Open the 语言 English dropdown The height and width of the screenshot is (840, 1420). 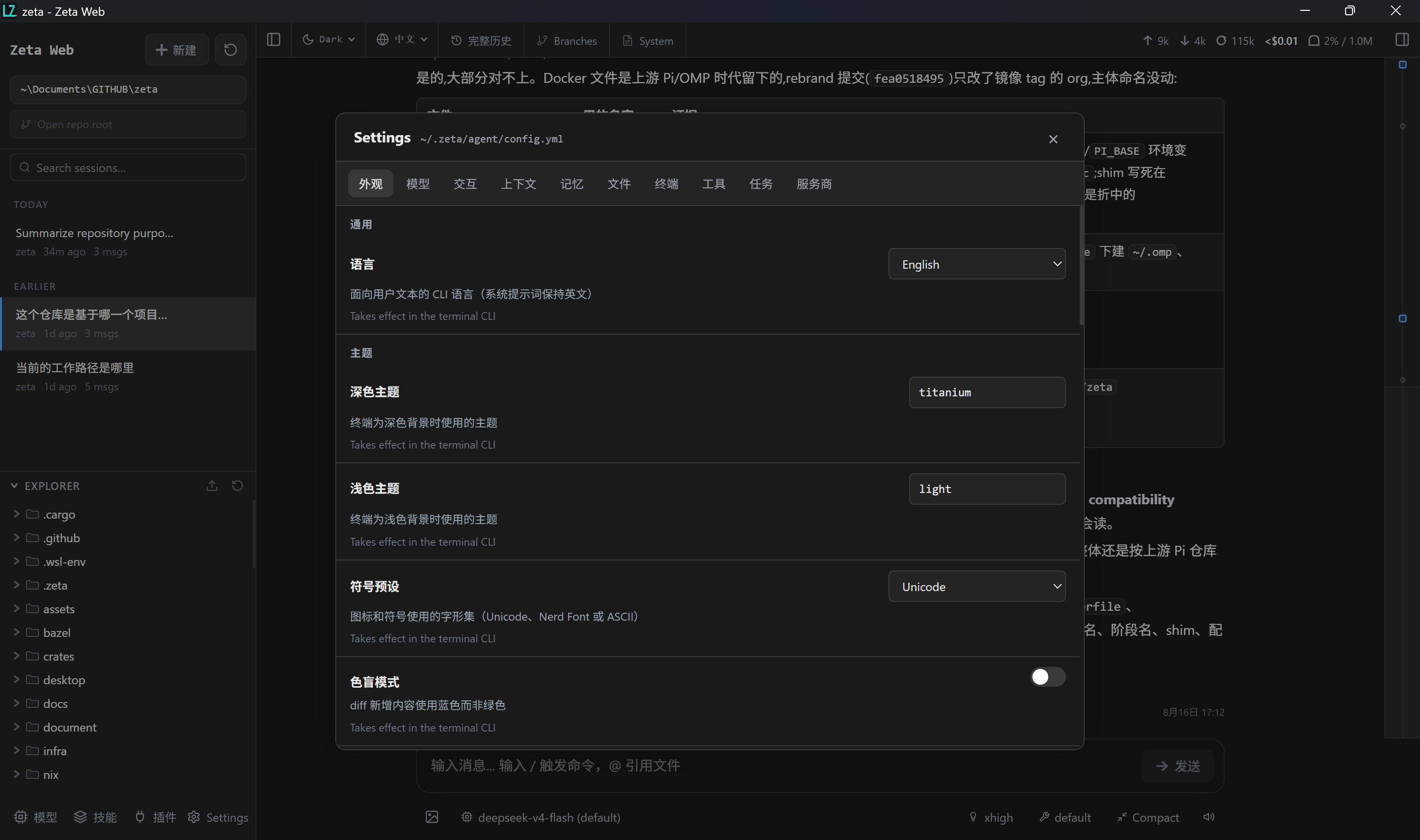[x=977, y=264]
